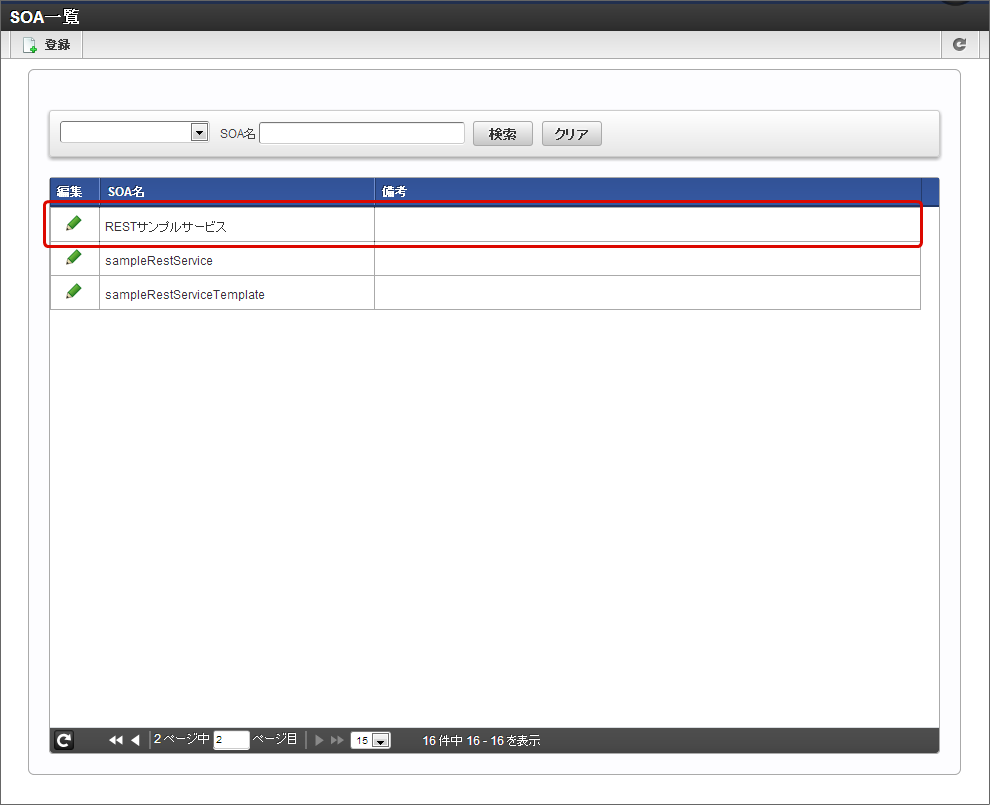Click the 登録 register button
The image size is (990, 805).
click(x=47, y=45)
